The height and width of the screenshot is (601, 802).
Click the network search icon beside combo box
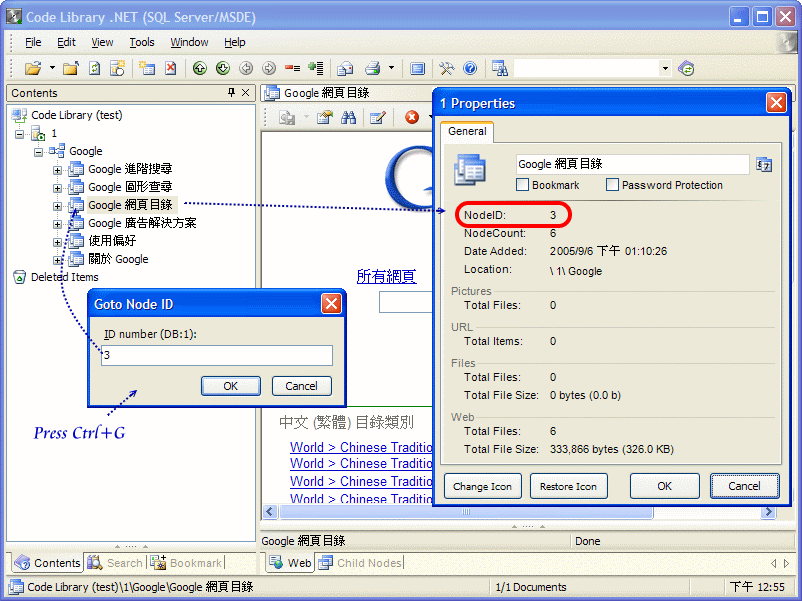click(499, 68)
